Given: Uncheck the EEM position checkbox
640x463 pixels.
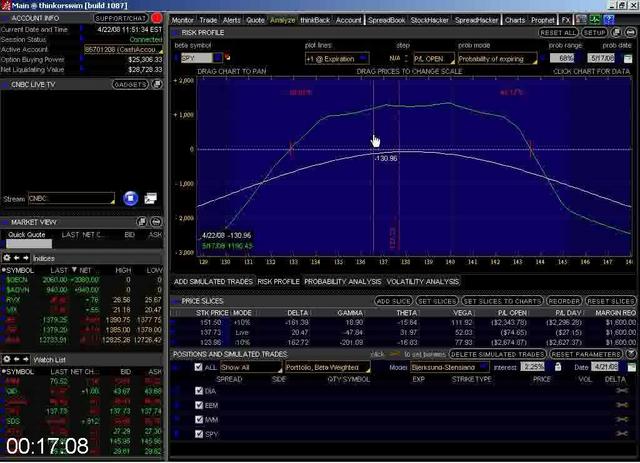Looking at the screenshot, I should point(199,405).
